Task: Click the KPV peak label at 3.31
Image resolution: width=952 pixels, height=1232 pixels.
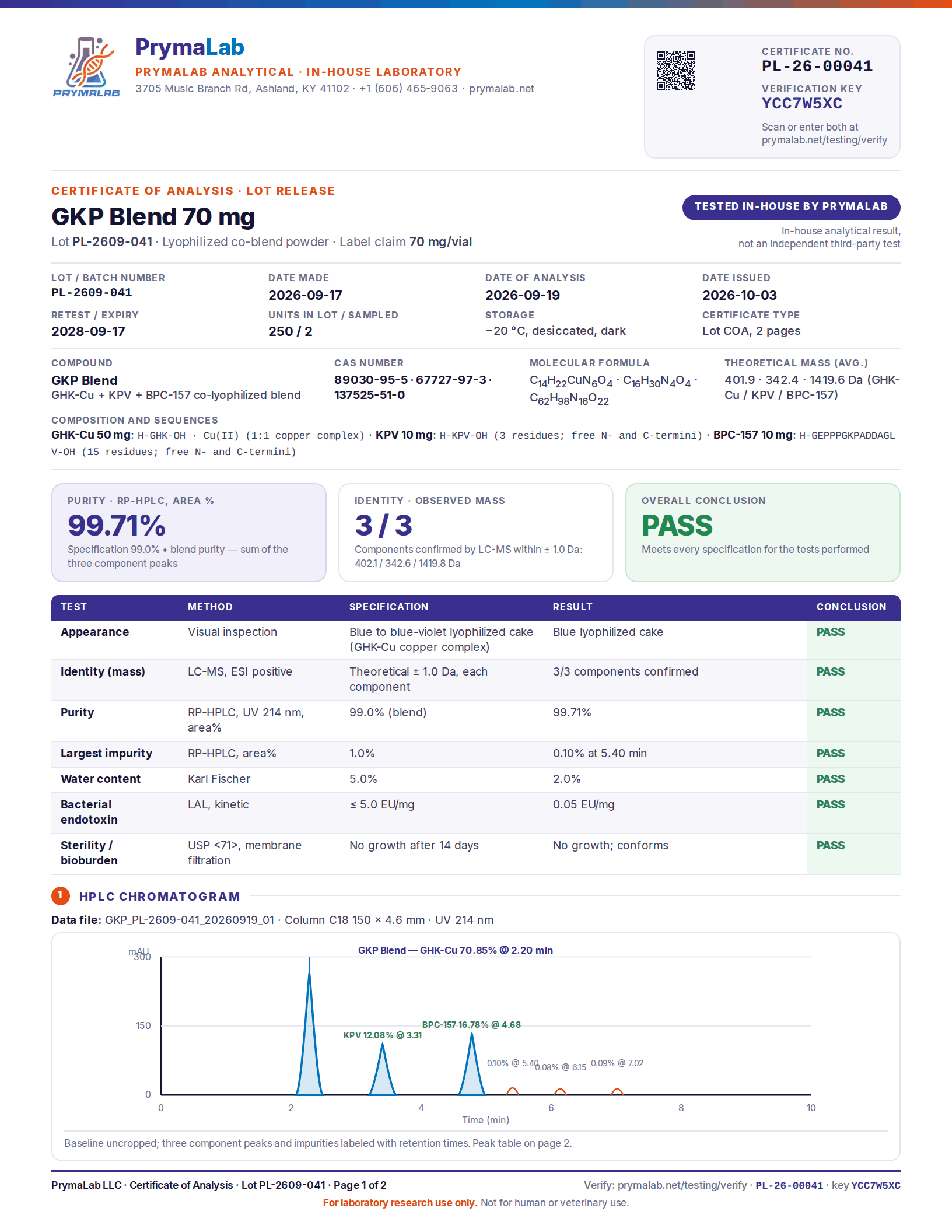Action: coord(383,1035)
